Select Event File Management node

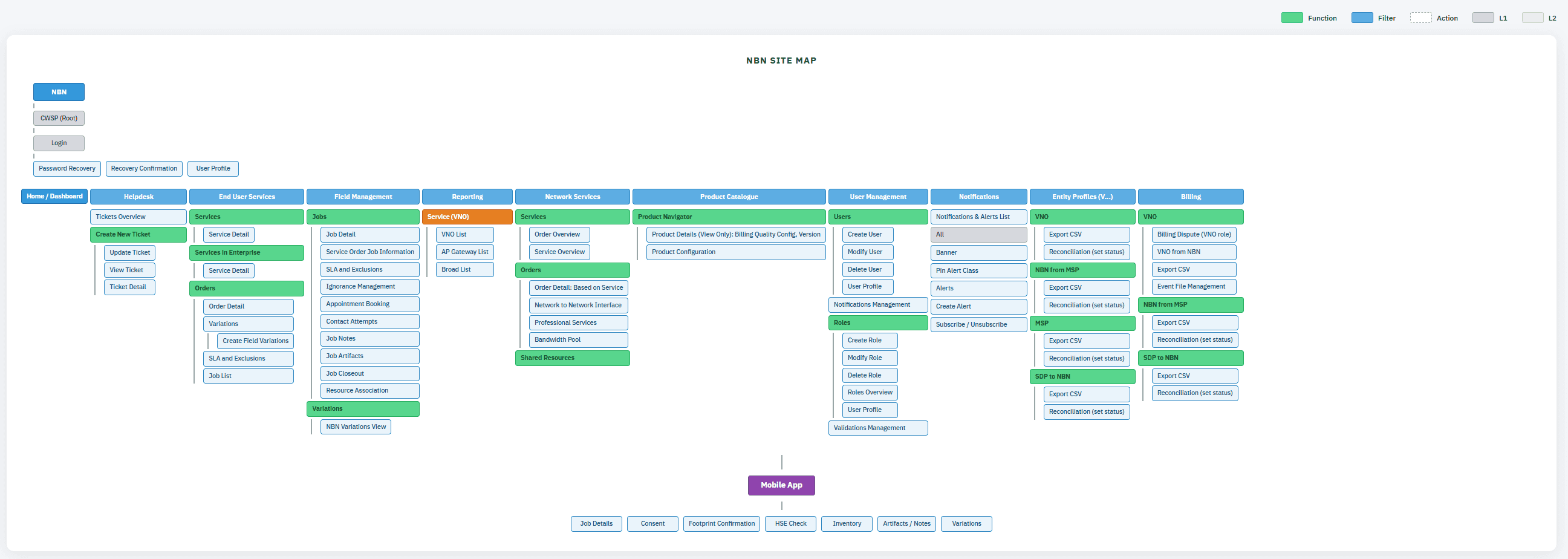[x=1194, y=287]
